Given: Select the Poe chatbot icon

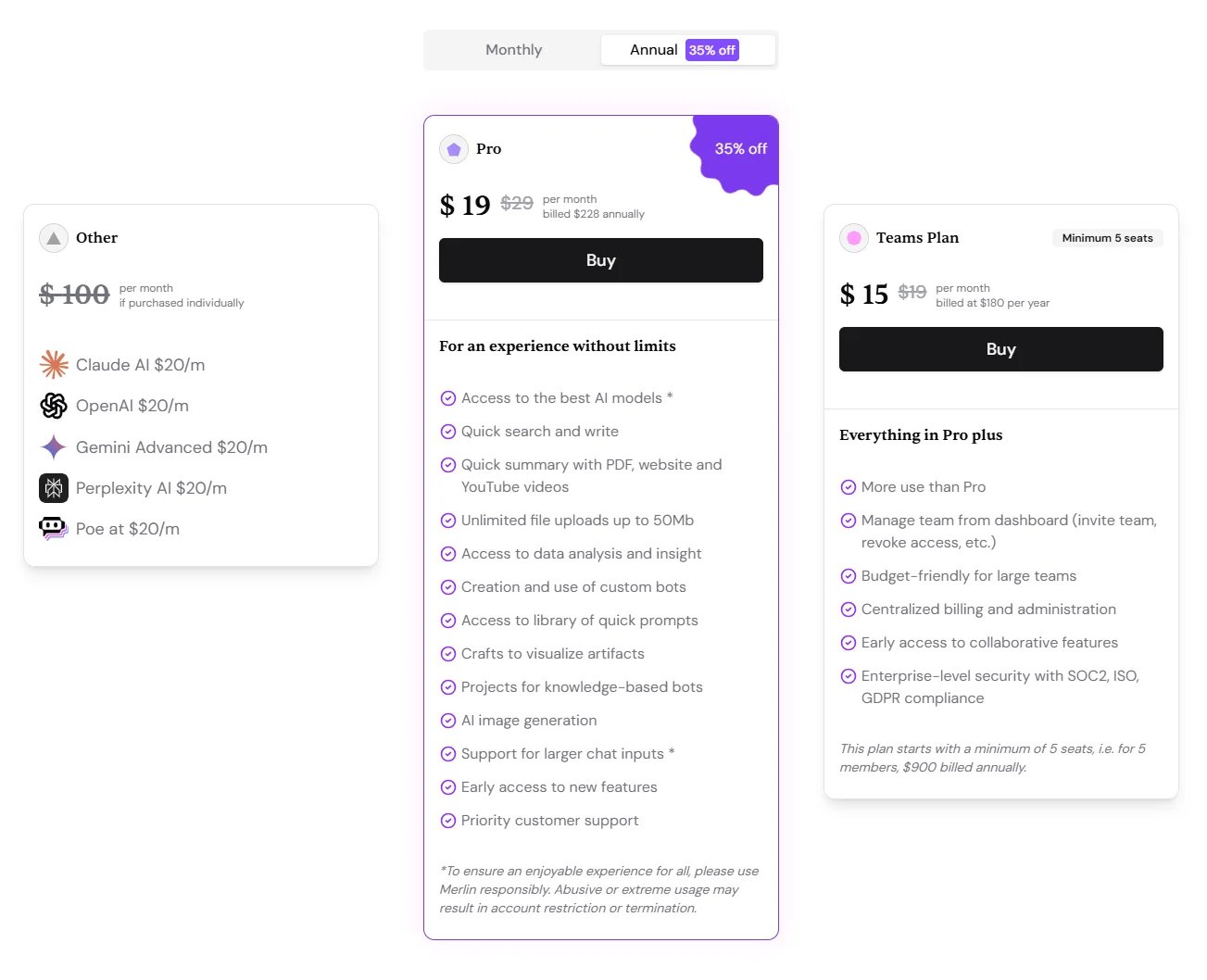Looking at the screenshot, I should tap(54, 528).
